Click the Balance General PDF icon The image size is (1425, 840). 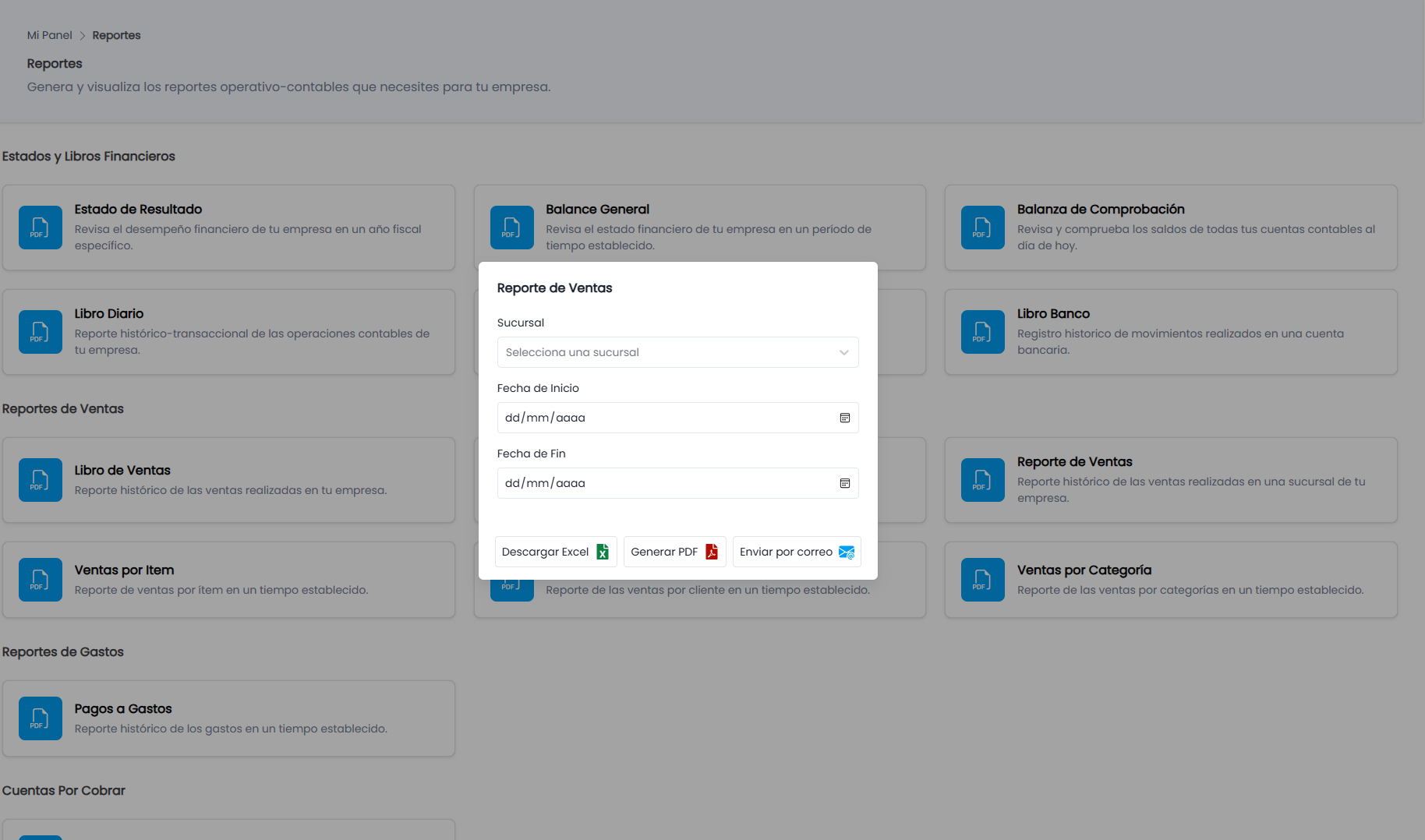click(512, 228)
